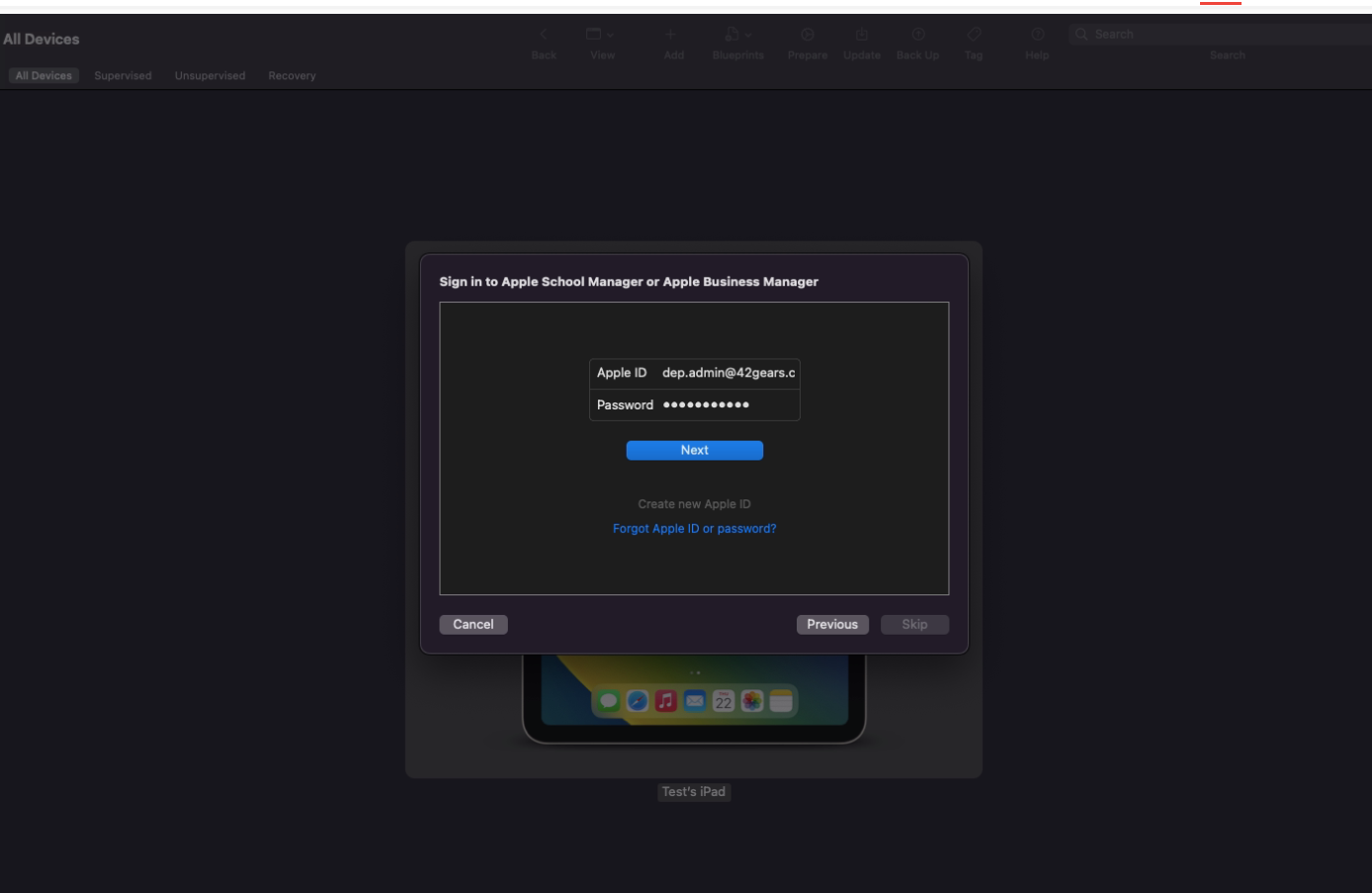This screenshot has height=893, width=1372.
Task: Click the Notes icon on iPad dock
Action: pos(781,701)
